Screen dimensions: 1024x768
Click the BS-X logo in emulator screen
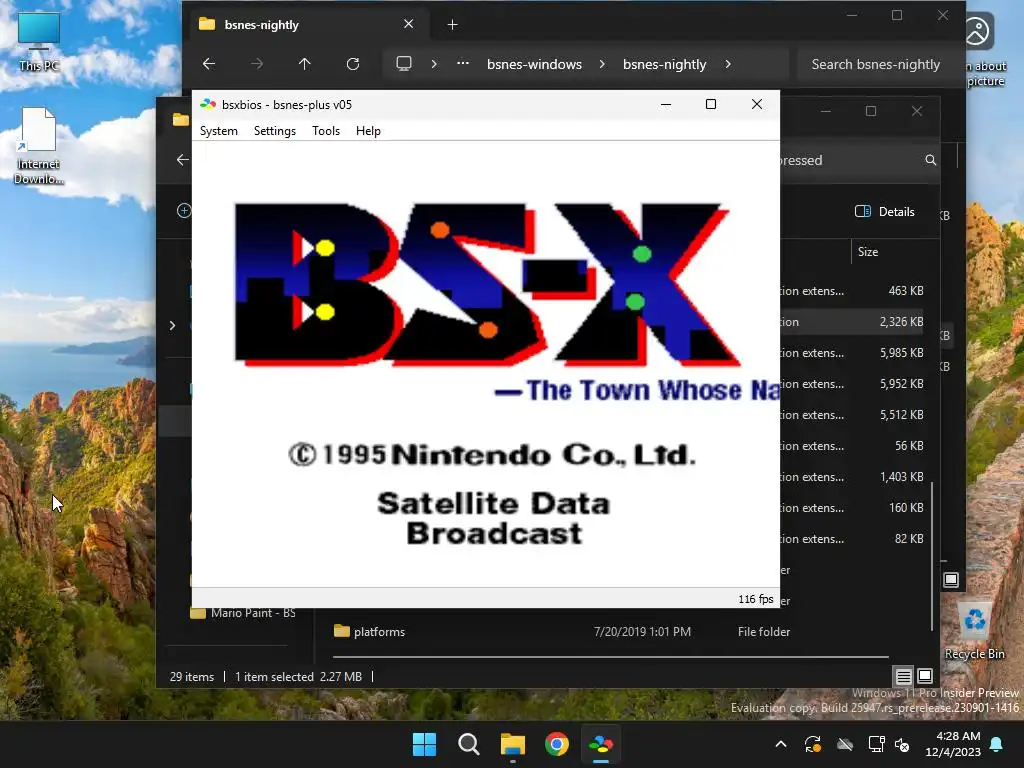pos(488,283)
